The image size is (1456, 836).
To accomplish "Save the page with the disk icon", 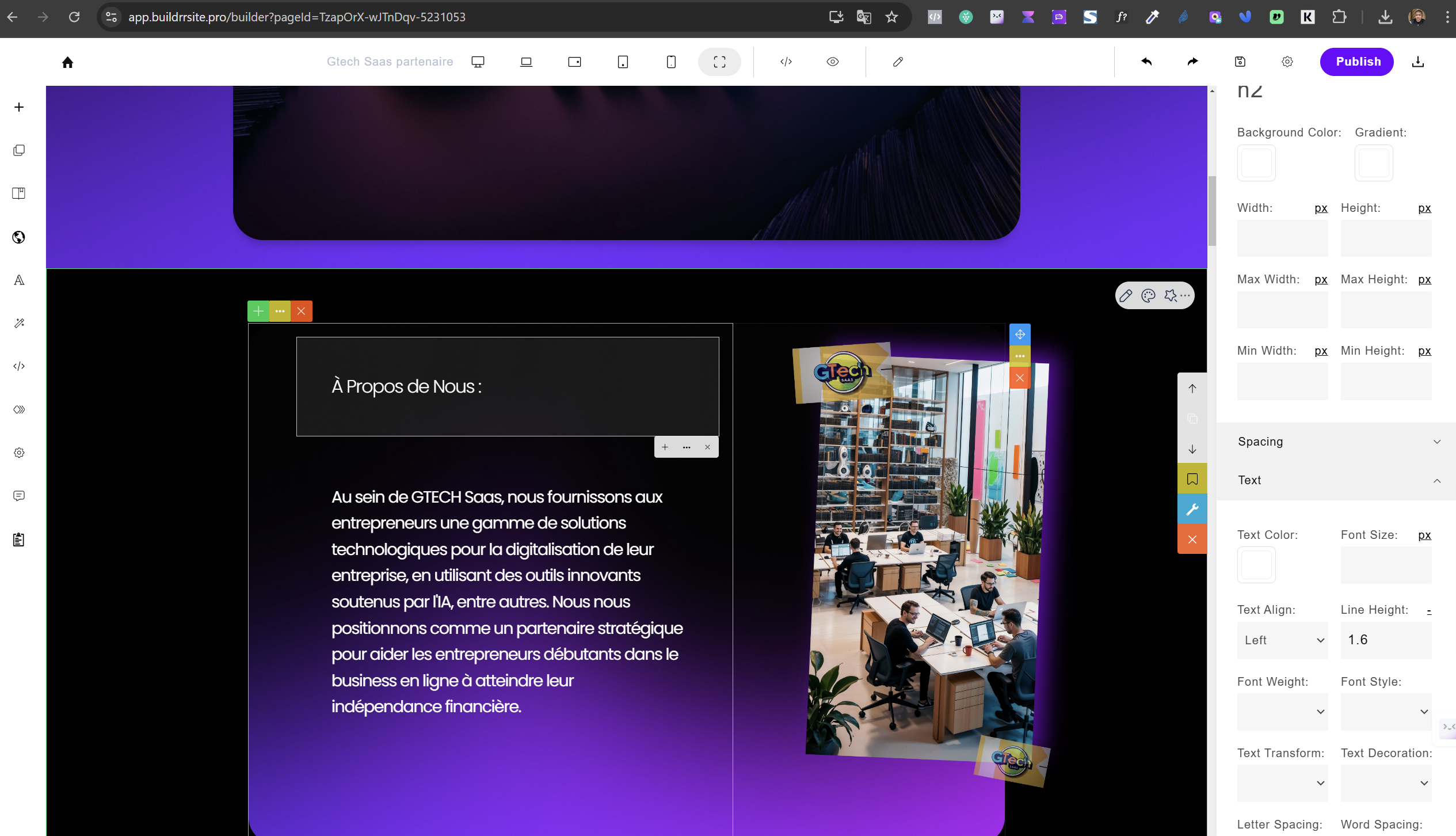I will (x=1240, y=62).
